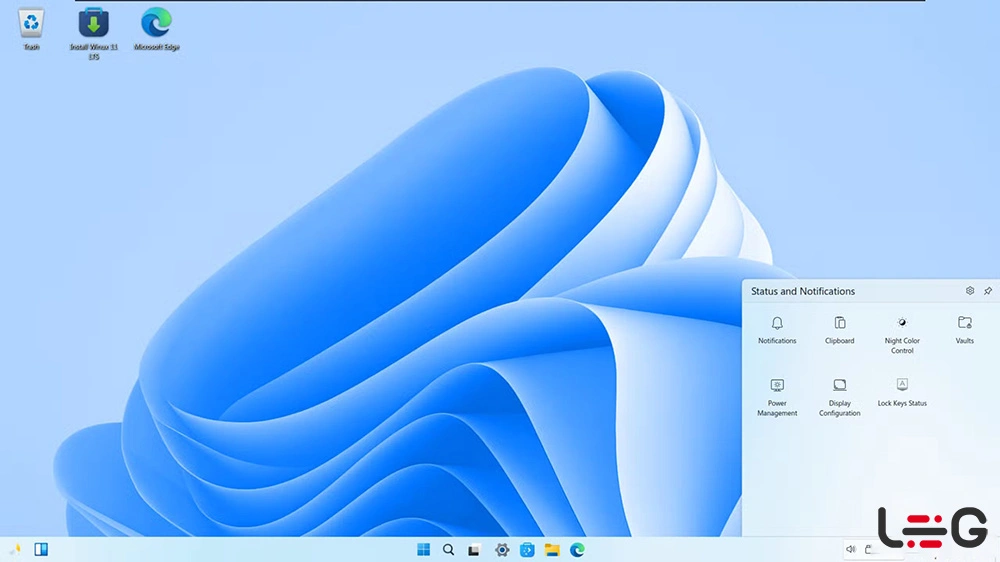
Task: Open the task view button in taskbar
Action: click(x=475, y=549)
